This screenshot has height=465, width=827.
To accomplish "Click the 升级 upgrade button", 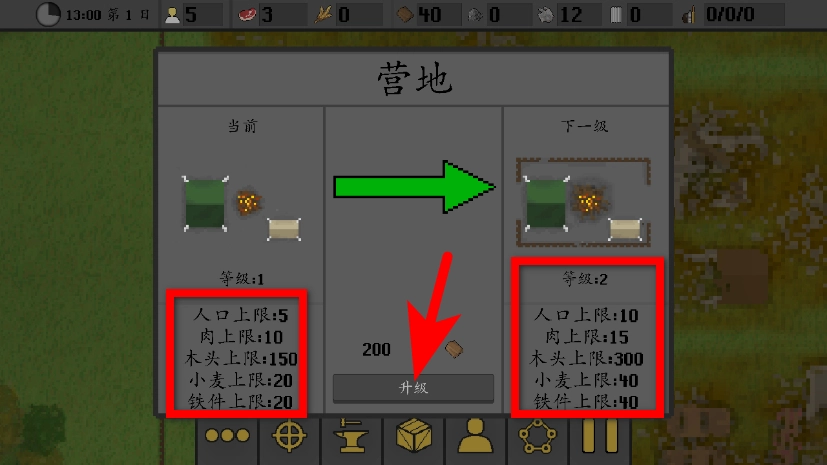I will (413, 388).
